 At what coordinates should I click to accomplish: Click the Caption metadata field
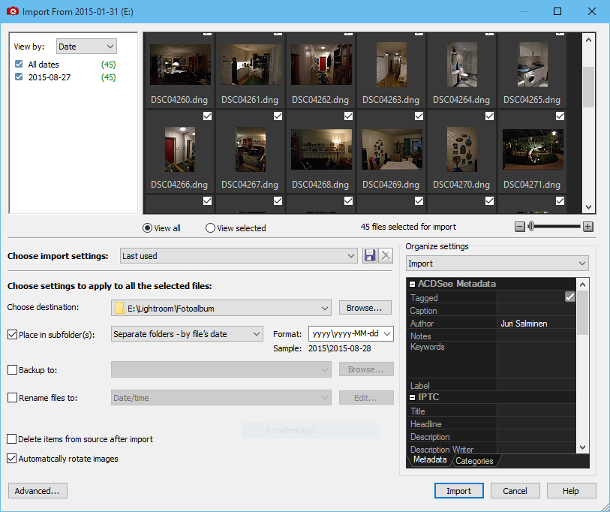click(536, 310)
